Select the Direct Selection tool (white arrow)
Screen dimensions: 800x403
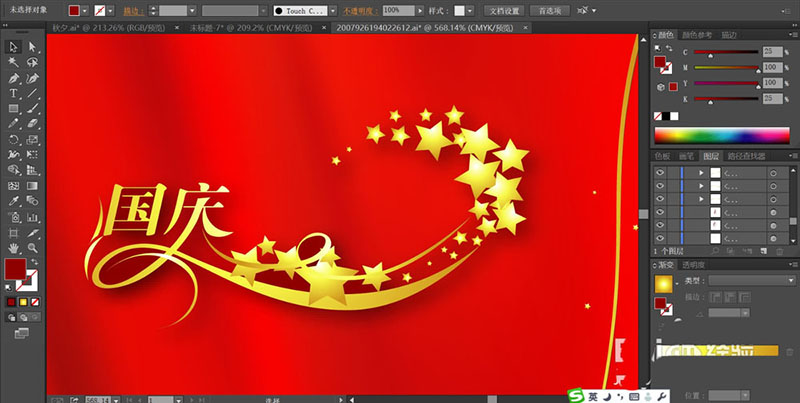coord(32,47)
